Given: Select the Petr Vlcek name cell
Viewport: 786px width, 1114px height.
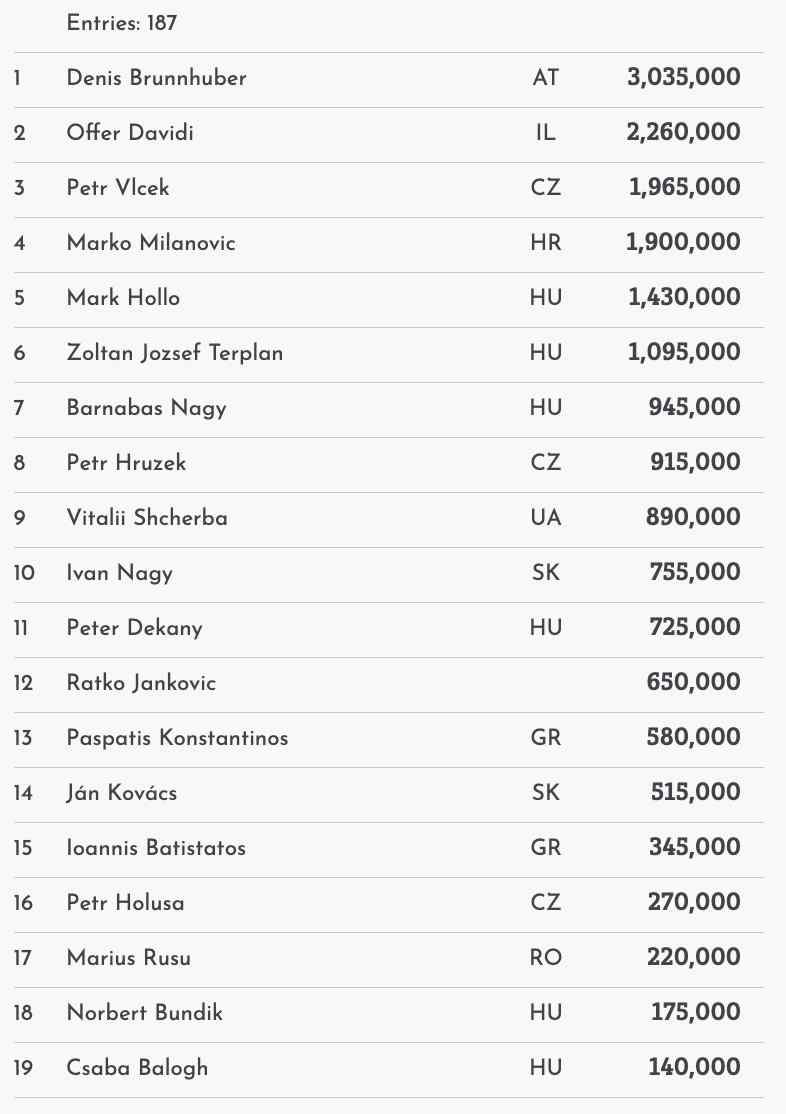Looking at the screenshot, I should (x=118, y=188).
